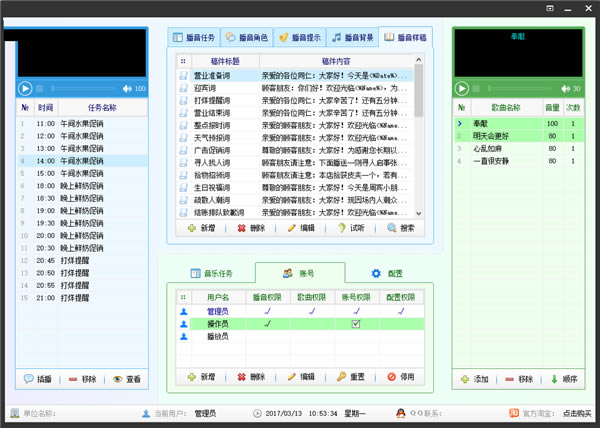The height and width of the screenshot is (428, 600).
Task: Click 移除 under the song list
Action: [519, 379]
